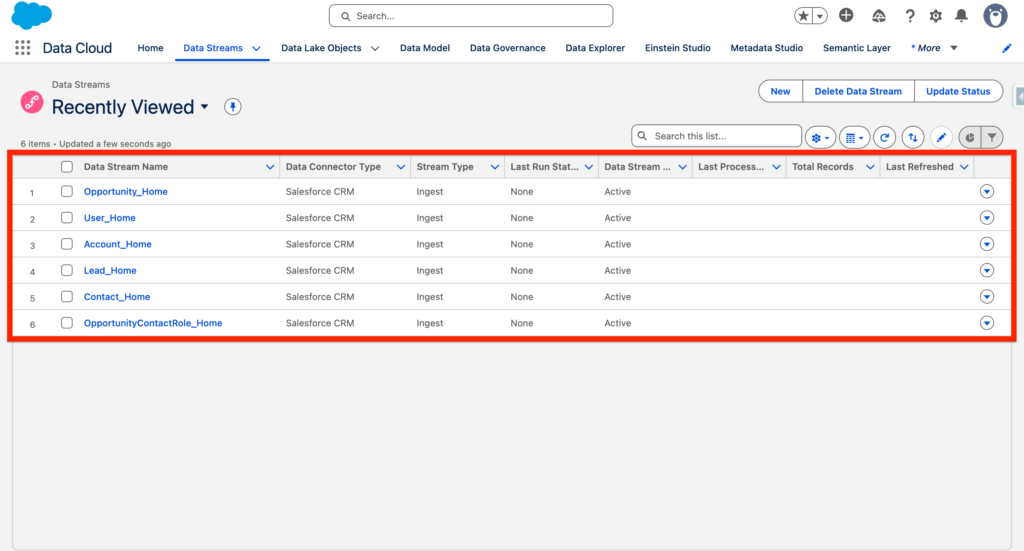This screenshot has height=551, width=1024.
Task: Check the Opportunity_Home row checkbox
Action: pos(67,191)
